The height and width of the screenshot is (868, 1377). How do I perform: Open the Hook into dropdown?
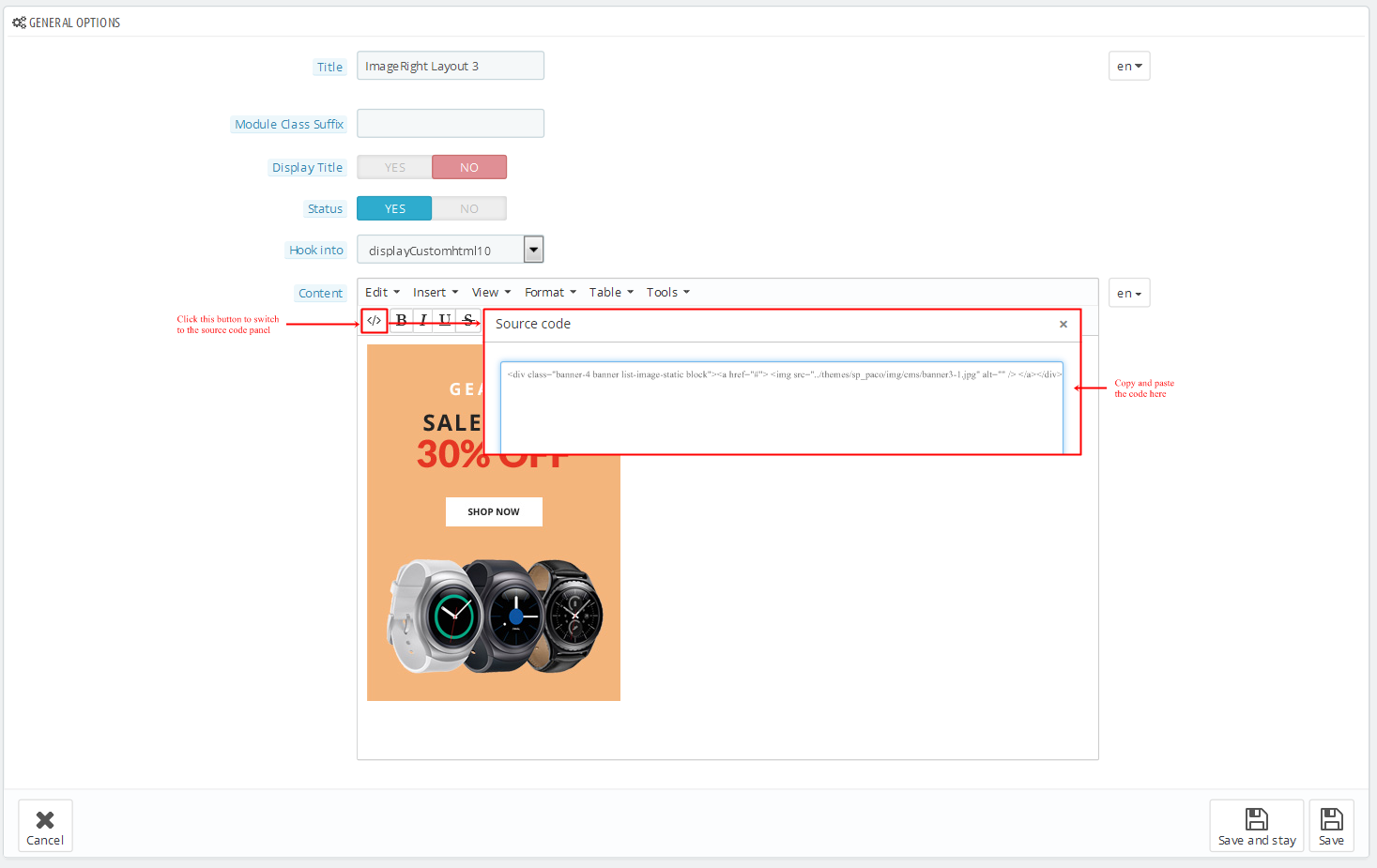click(451, 250)
